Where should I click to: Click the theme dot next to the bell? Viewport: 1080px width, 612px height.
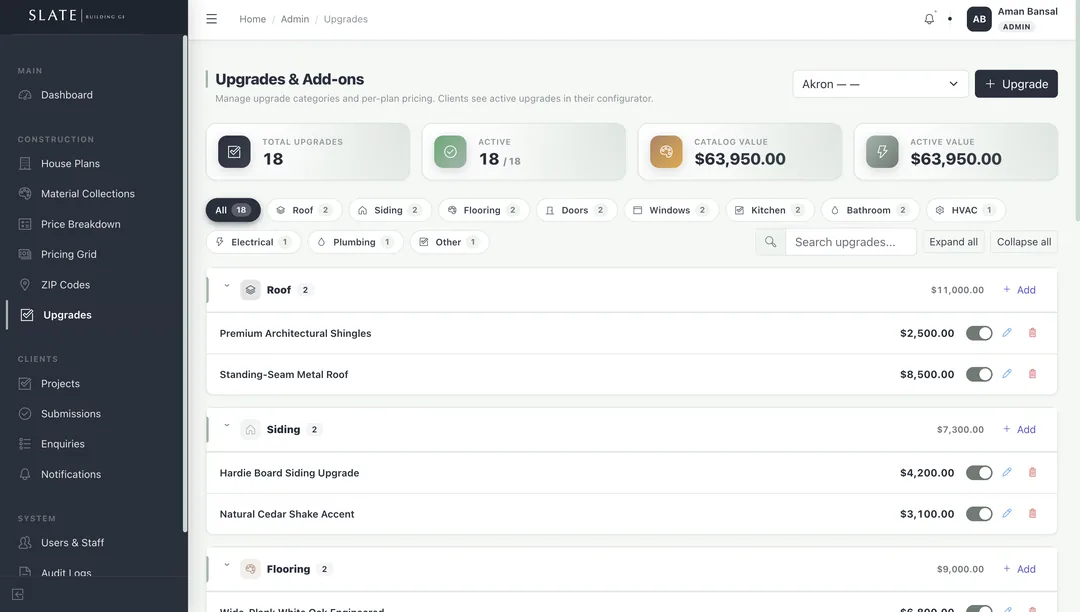pos(950,19)
